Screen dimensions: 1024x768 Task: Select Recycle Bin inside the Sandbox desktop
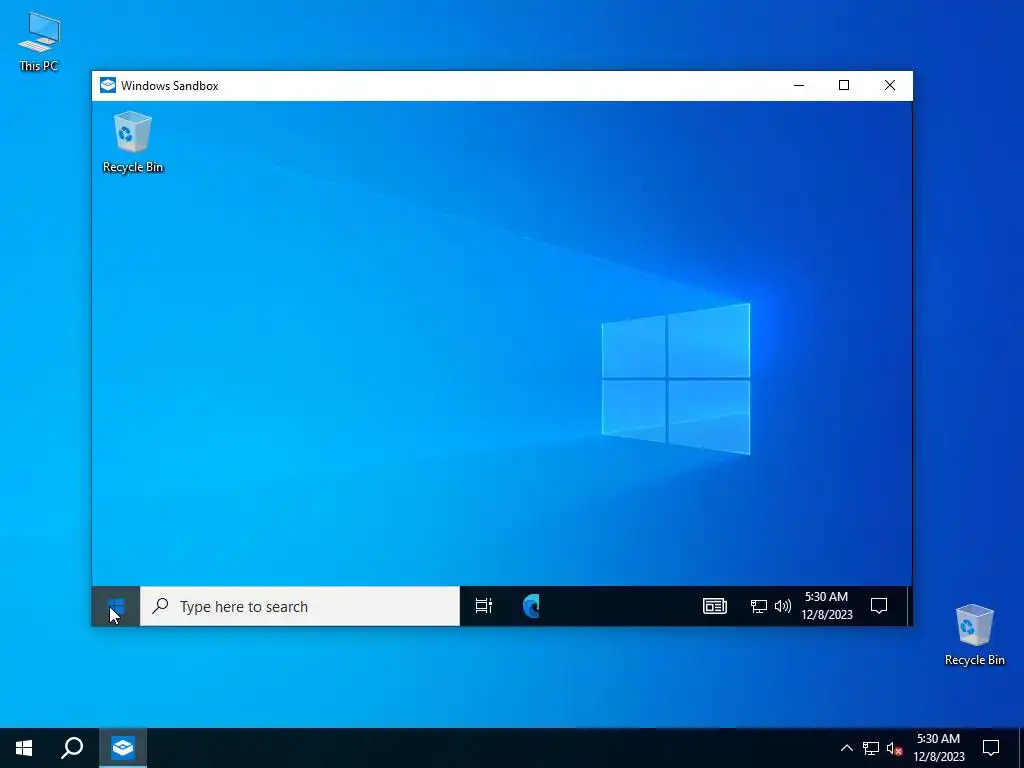(133, 142)
